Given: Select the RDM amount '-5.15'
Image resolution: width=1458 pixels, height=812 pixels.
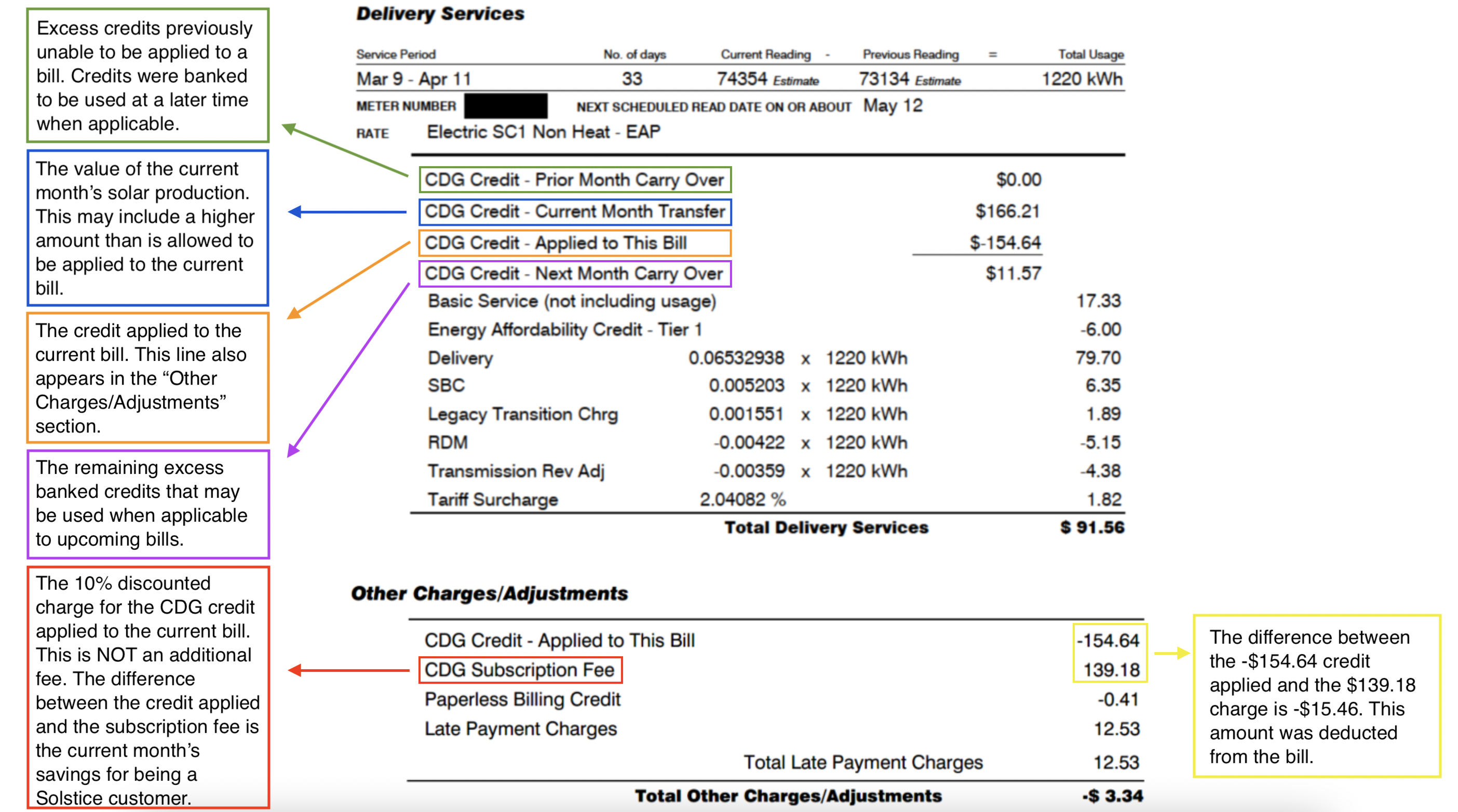Looking at the screenshot, I should coord(1100,442).
